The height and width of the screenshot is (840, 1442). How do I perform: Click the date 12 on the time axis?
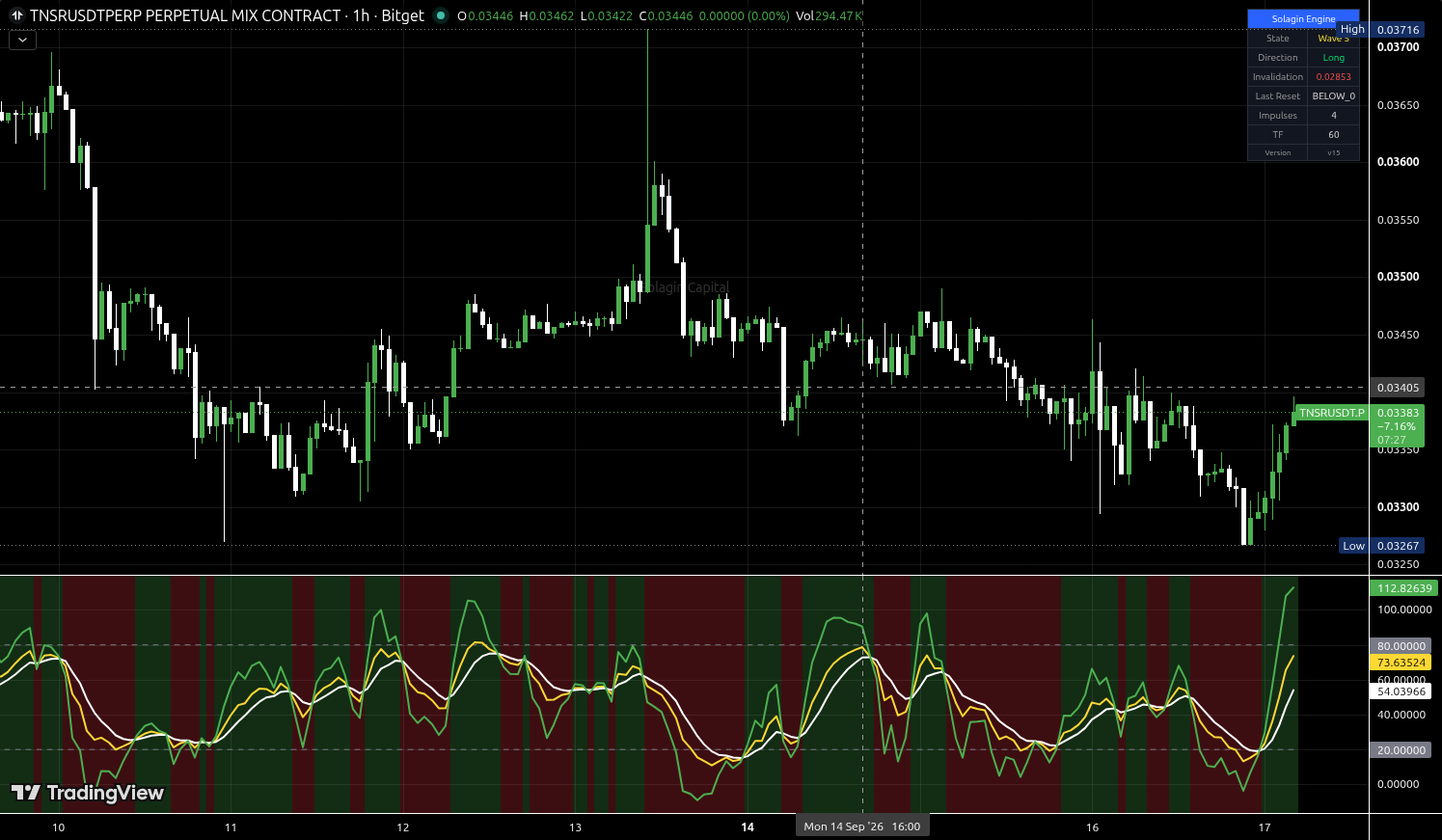403,827
